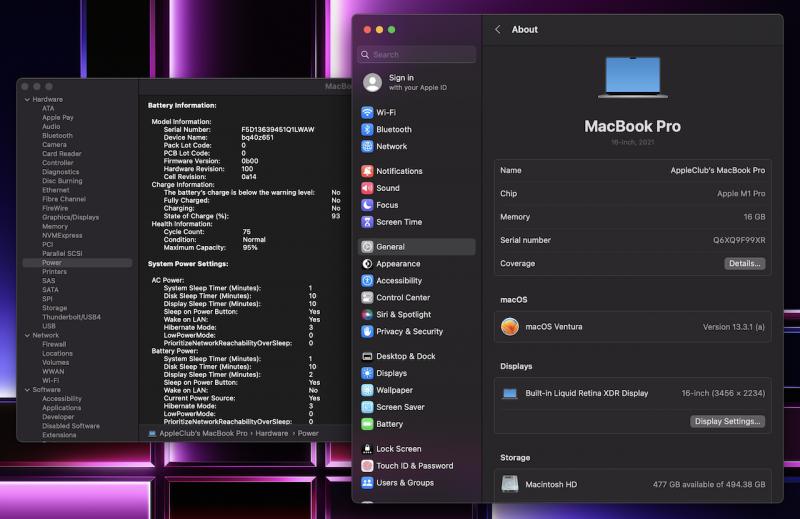Open Privacy & Security hand icon

pos(367,331)
